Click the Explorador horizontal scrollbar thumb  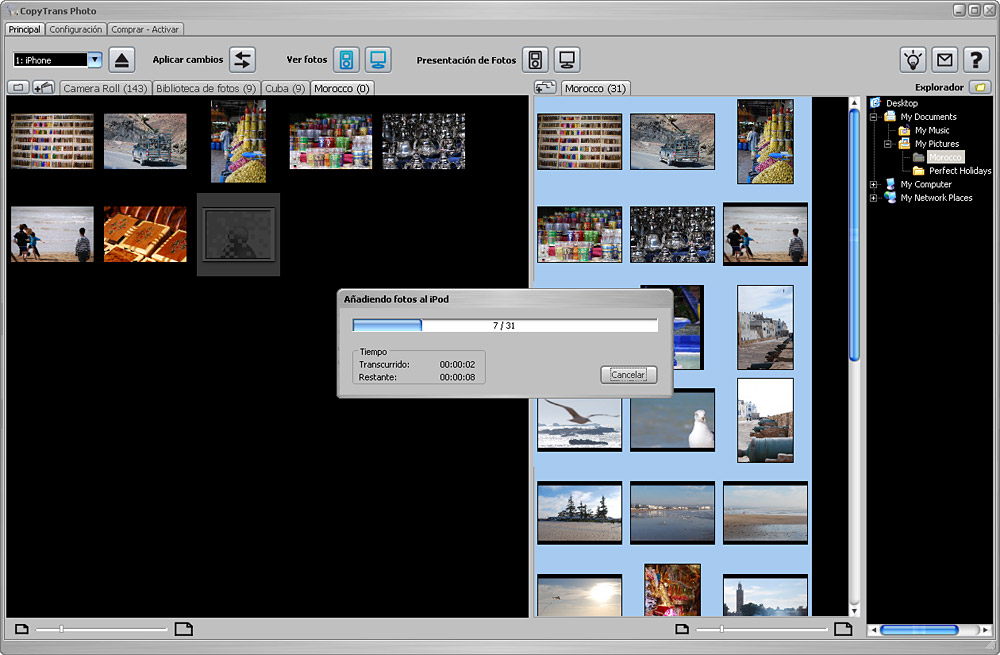point(919,629)
